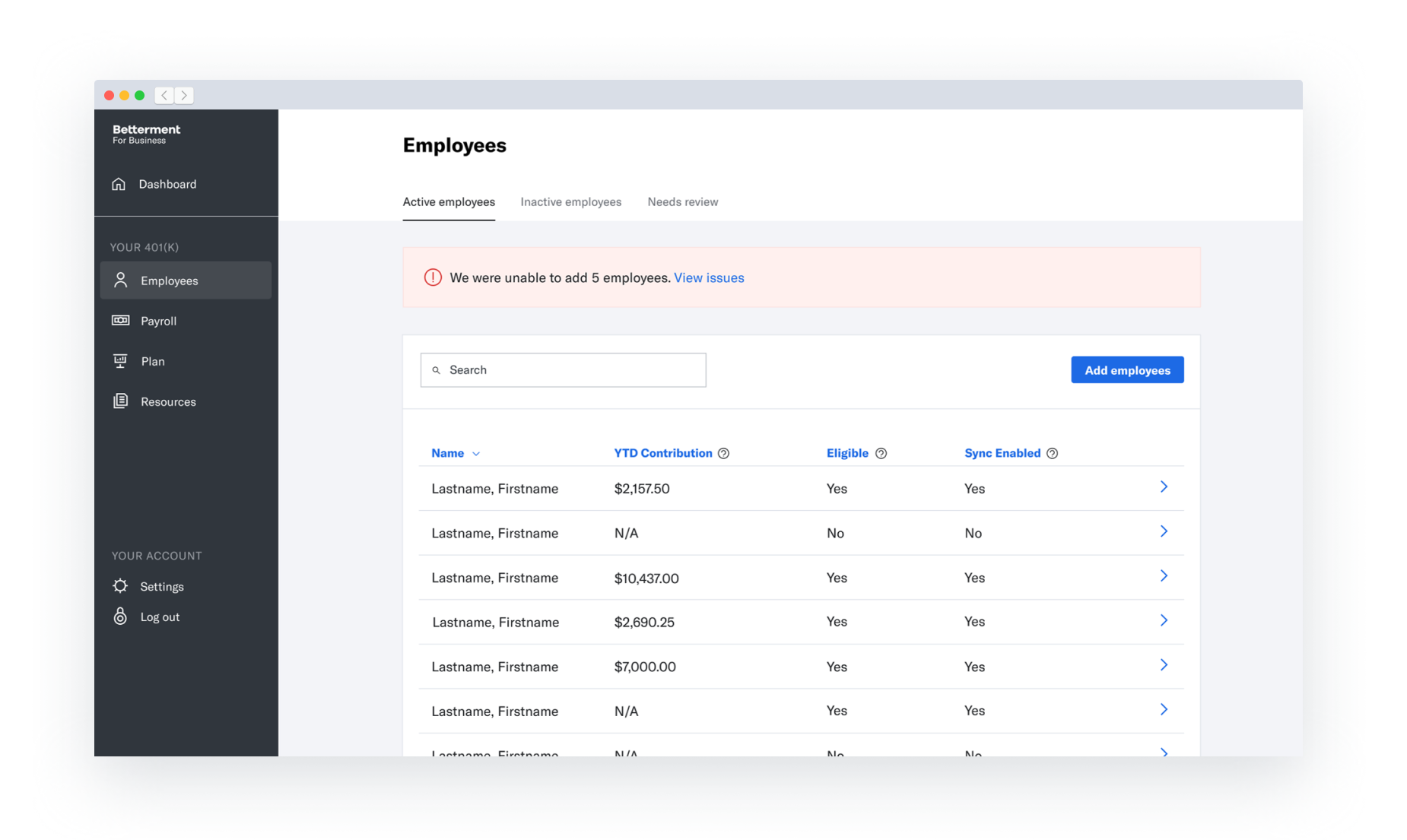
Task: Click the Payroll card icon
Action: (119, 320)
